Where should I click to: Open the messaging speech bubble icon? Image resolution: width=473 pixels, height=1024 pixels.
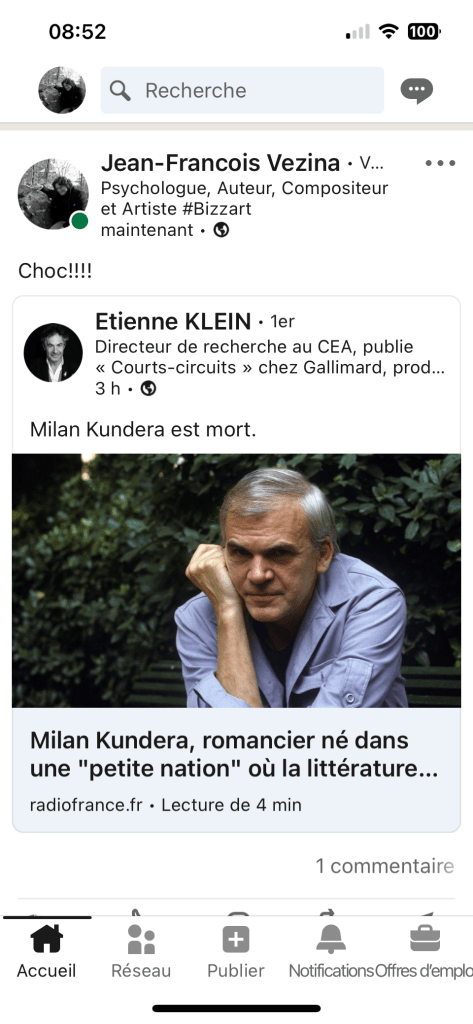(x=416, y=91)
